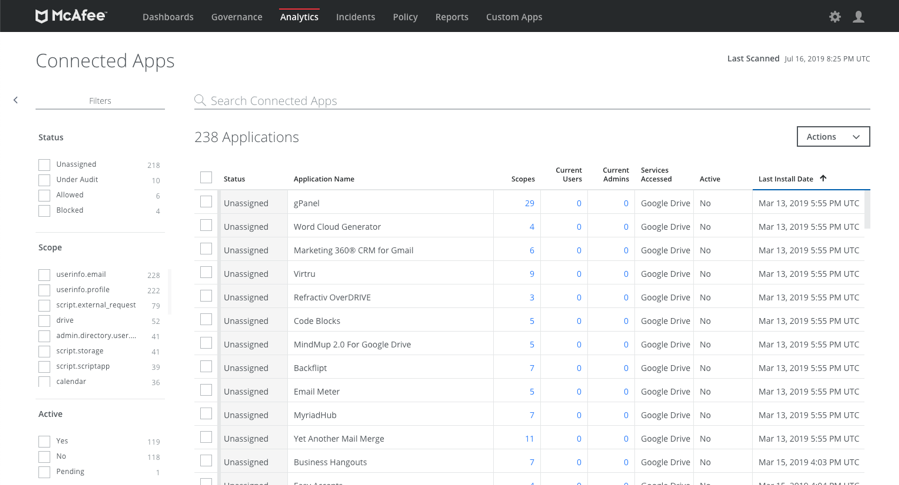
Task: Check the Blocked status filter
Action: (x=44, y=210)
